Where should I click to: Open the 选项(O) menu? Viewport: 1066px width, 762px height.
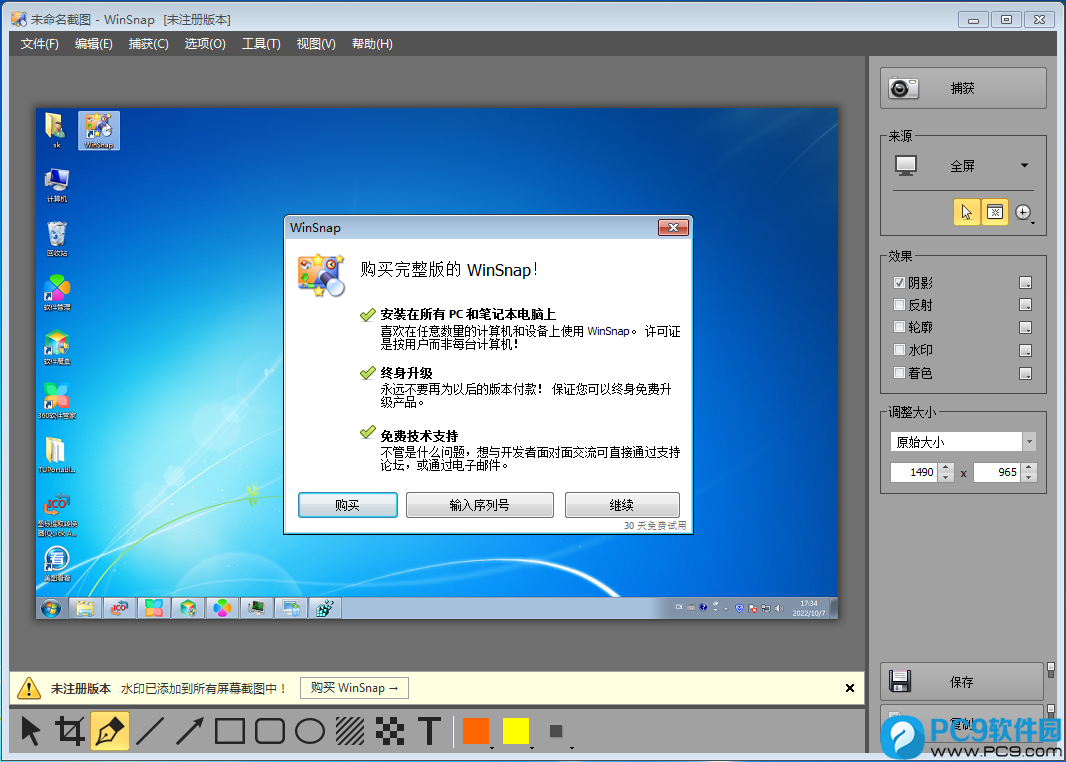pos(205,44)
